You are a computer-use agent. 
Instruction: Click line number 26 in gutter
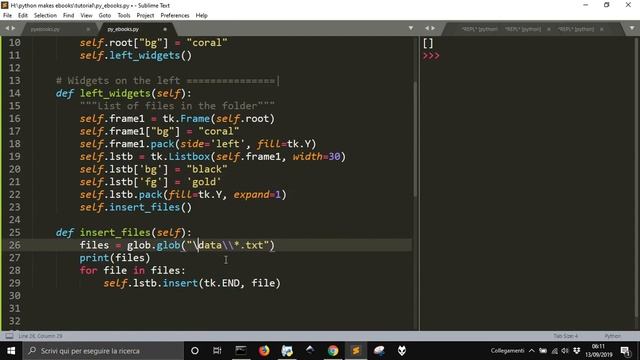coord(15,245)
